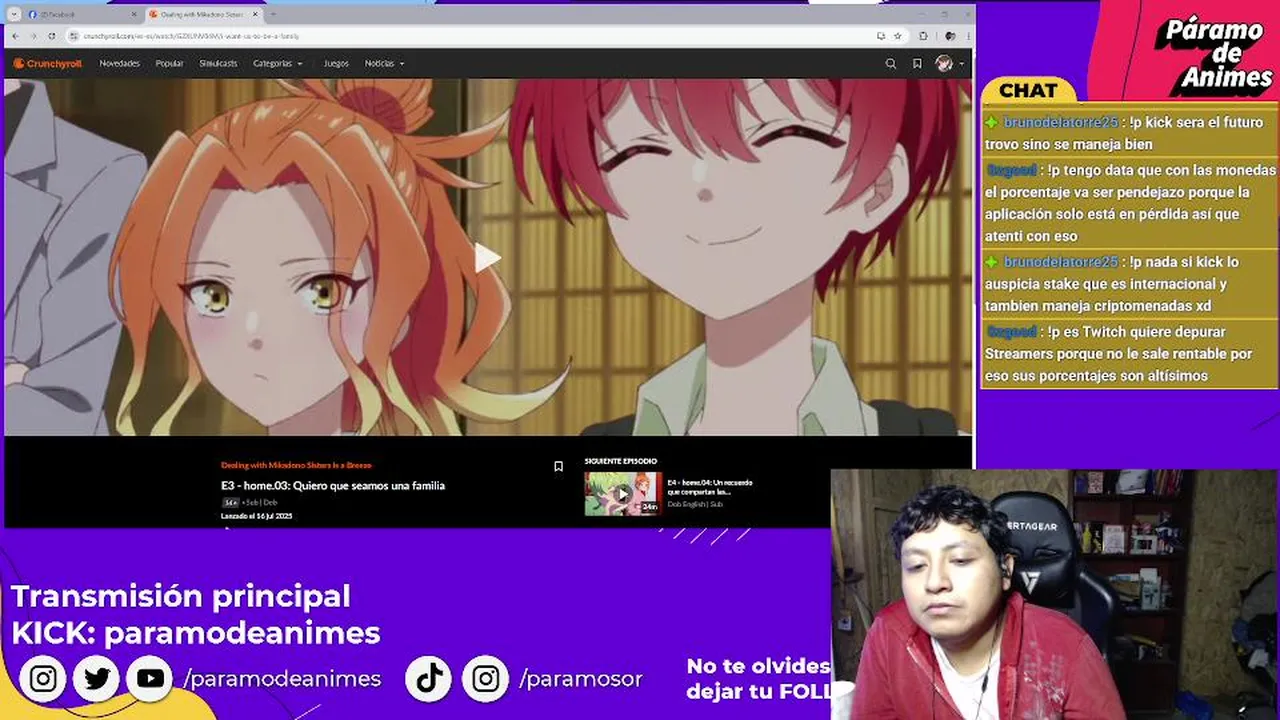Open the browser three-dot menu
The image size is (1280, 720).
[967, 35]
